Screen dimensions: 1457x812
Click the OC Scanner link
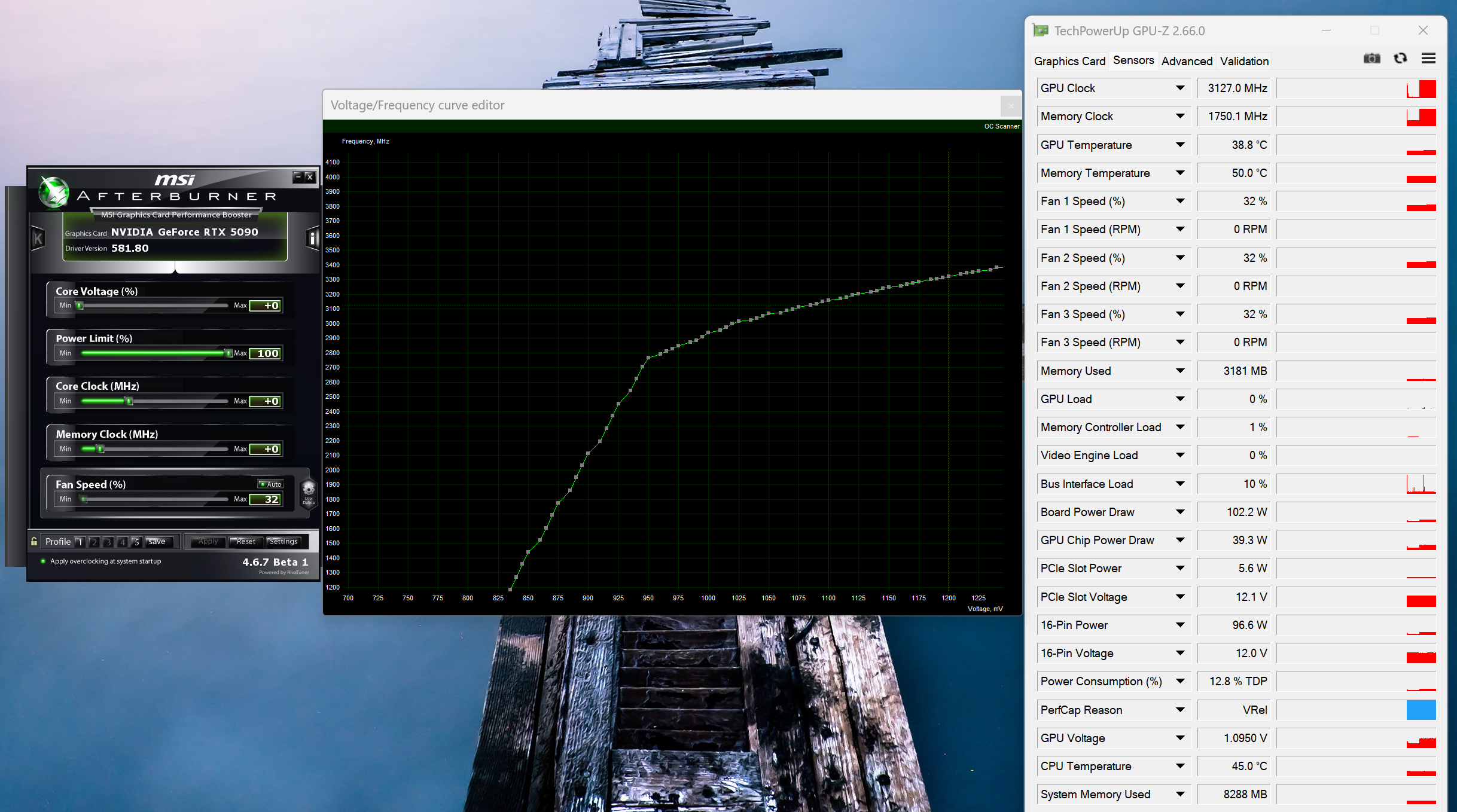click(1001, 126)
